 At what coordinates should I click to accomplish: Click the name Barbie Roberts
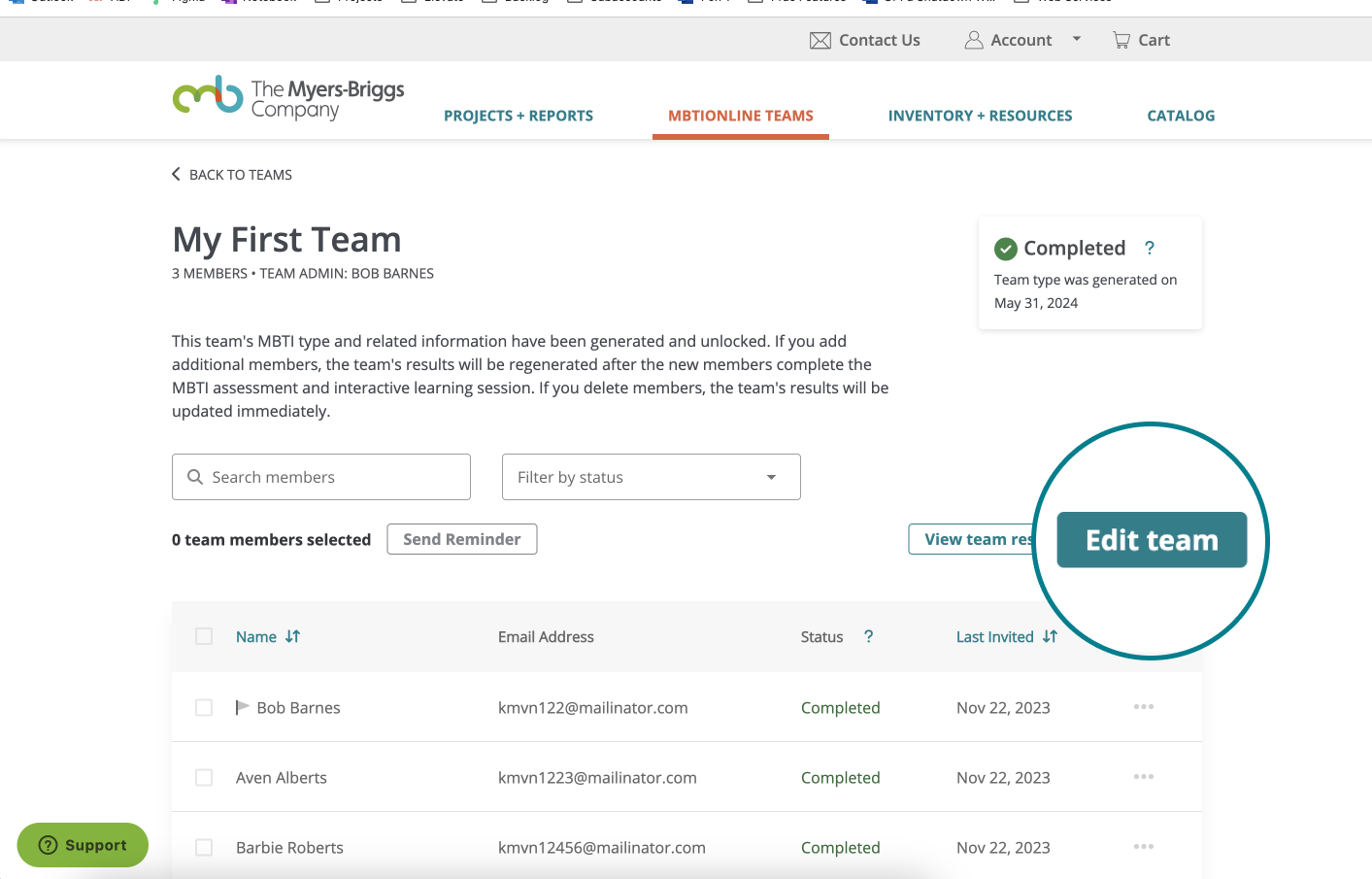click(x=289, y=848)
